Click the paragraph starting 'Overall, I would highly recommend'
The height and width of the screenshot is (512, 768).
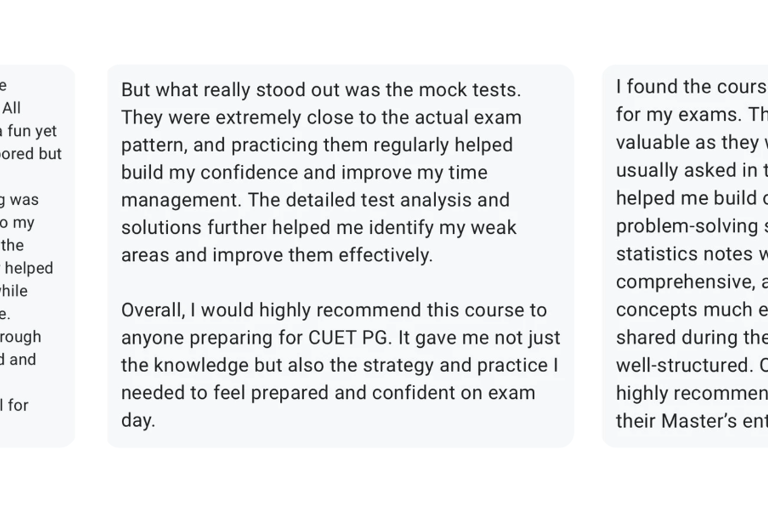point(340,365)
